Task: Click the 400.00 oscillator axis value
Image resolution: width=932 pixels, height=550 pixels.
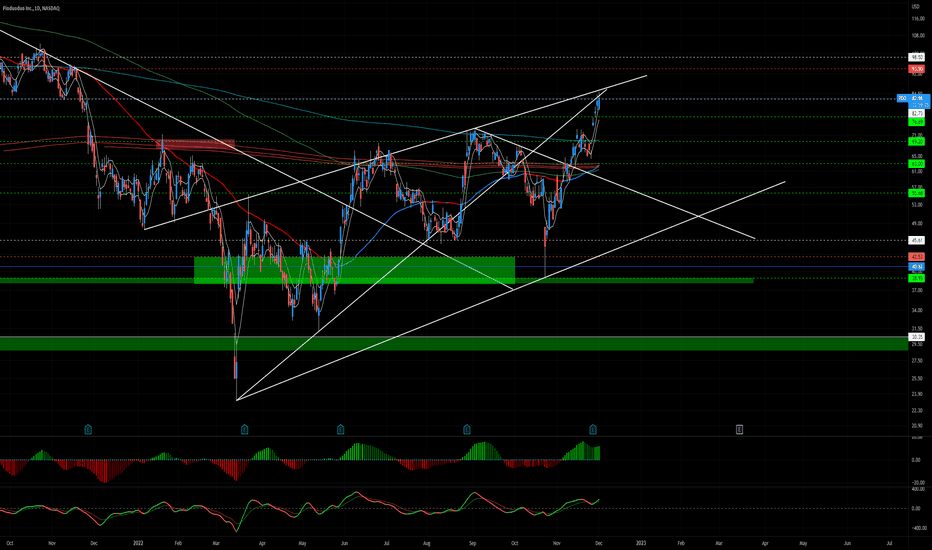Action: 918,489
